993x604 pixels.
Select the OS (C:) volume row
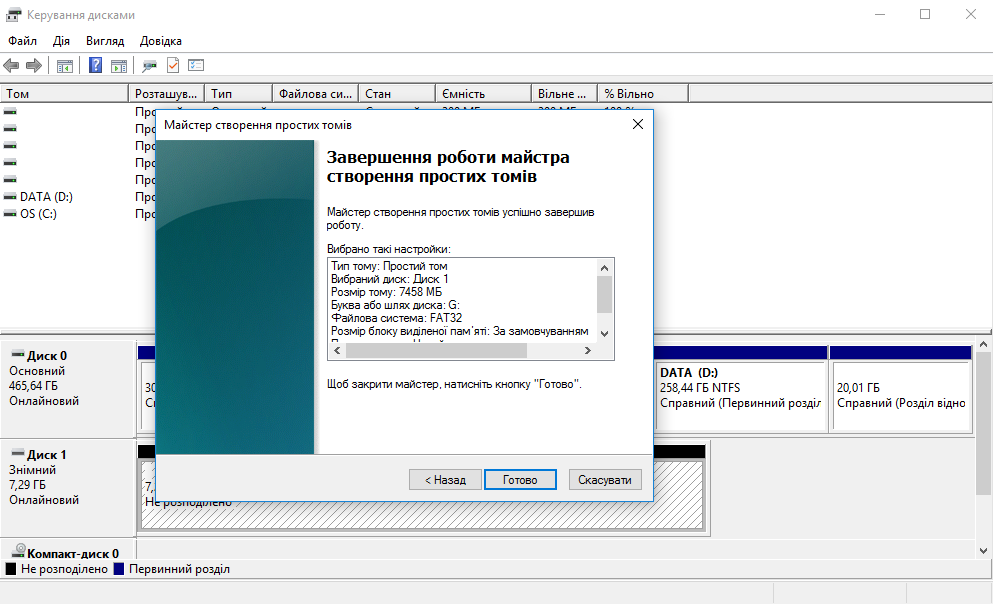coord(38,214)
